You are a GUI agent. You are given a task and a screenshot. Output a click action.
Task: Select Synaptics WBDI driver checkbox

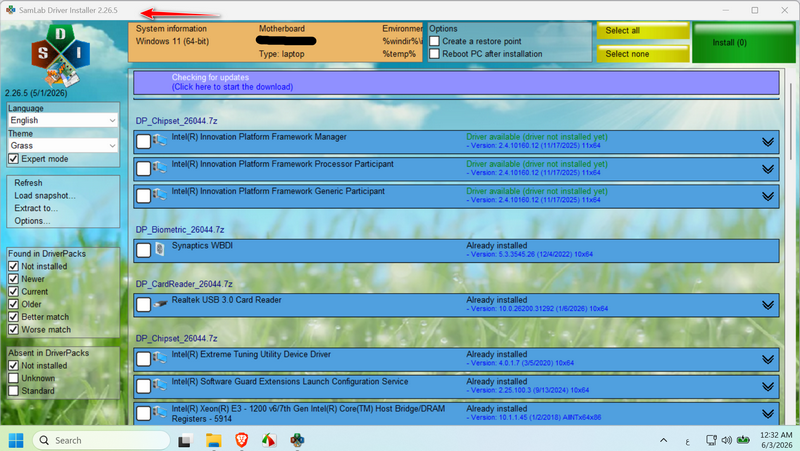pyautogui.click(x=143, y=250)
